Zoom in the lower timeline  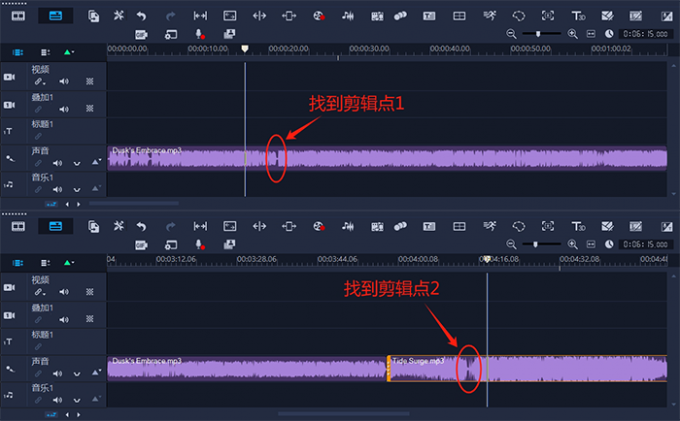click(572, 244)
